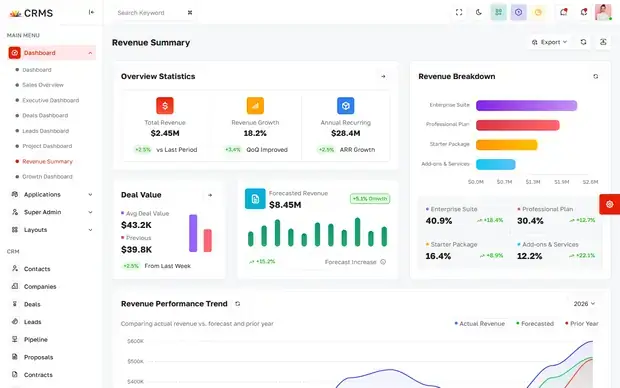Image resolution: width=620 pixels, height=388 pixels.
Task: Toggle the Actual Revenue legend series
Action: pos(480,324)
